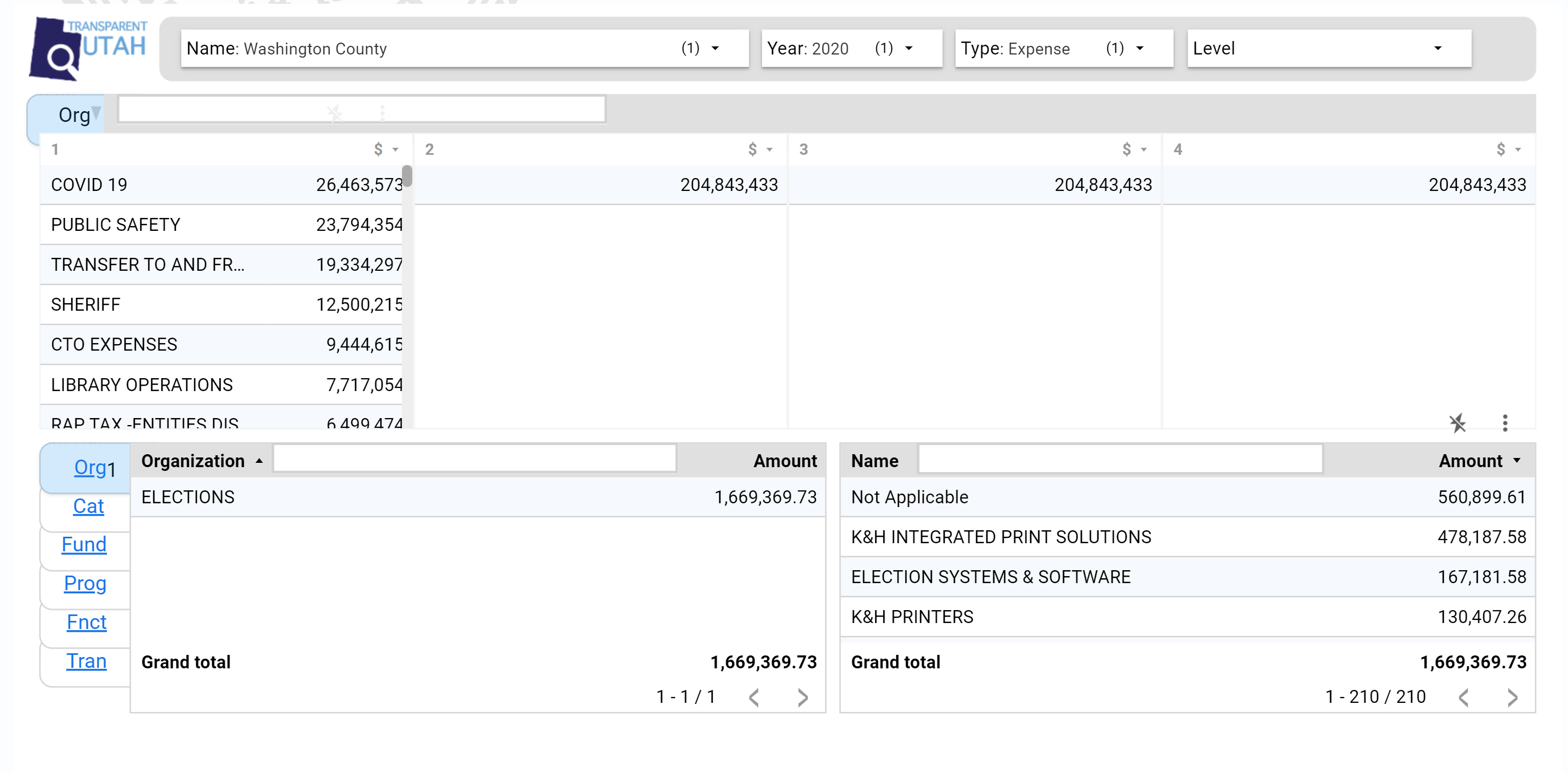Go to previous page of Name table

tap(1464, 697)
